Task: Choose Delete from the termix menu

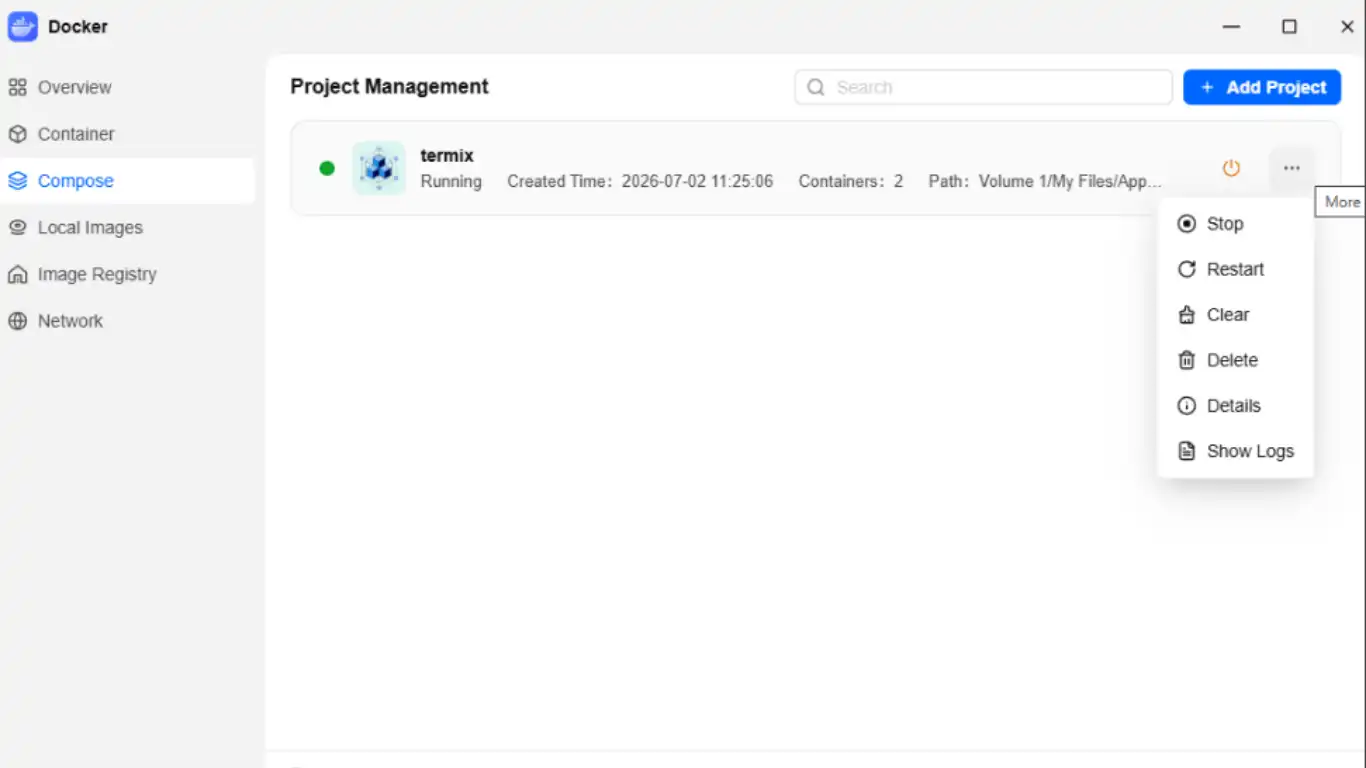Action: tap(1235, 360)
